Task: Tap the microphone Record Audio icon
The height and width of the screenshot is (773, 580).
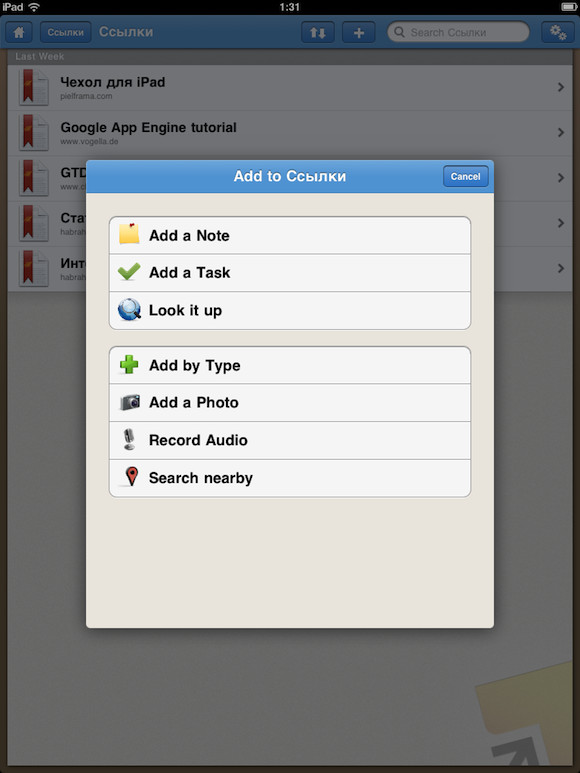Action: tap(129, 439)
